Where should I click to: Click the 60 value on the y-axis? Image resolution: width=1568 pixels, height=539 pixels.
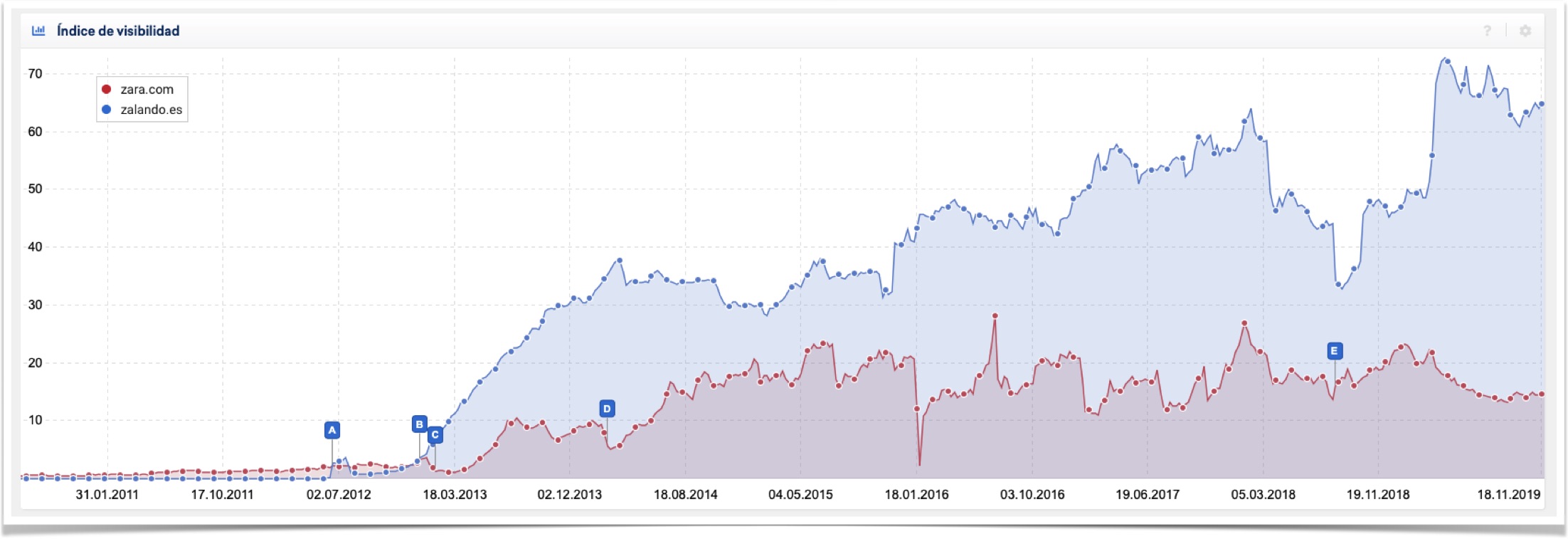(35, 131)
